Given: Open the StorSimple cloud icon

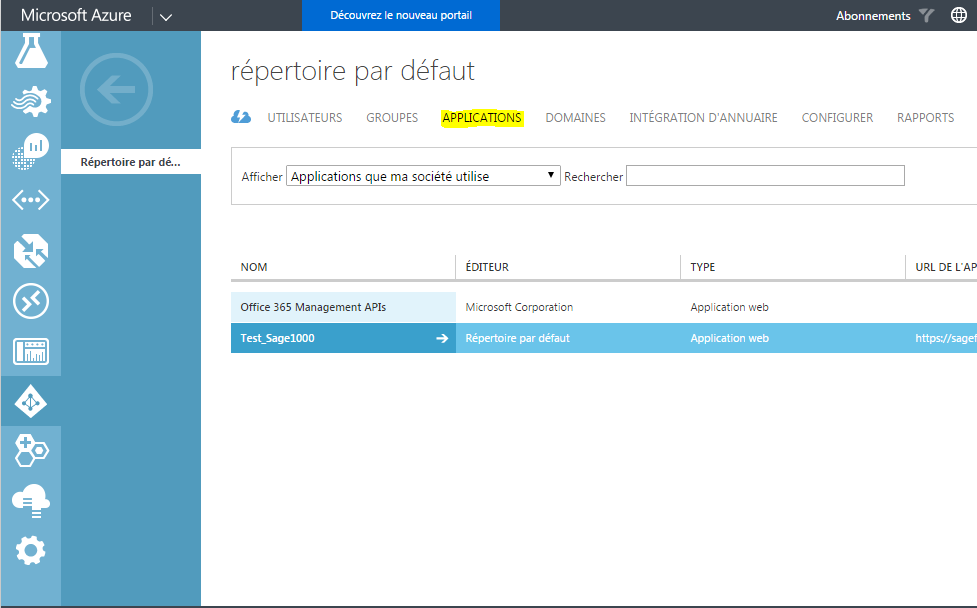Looking at the screenshot, I should (31, 501).
